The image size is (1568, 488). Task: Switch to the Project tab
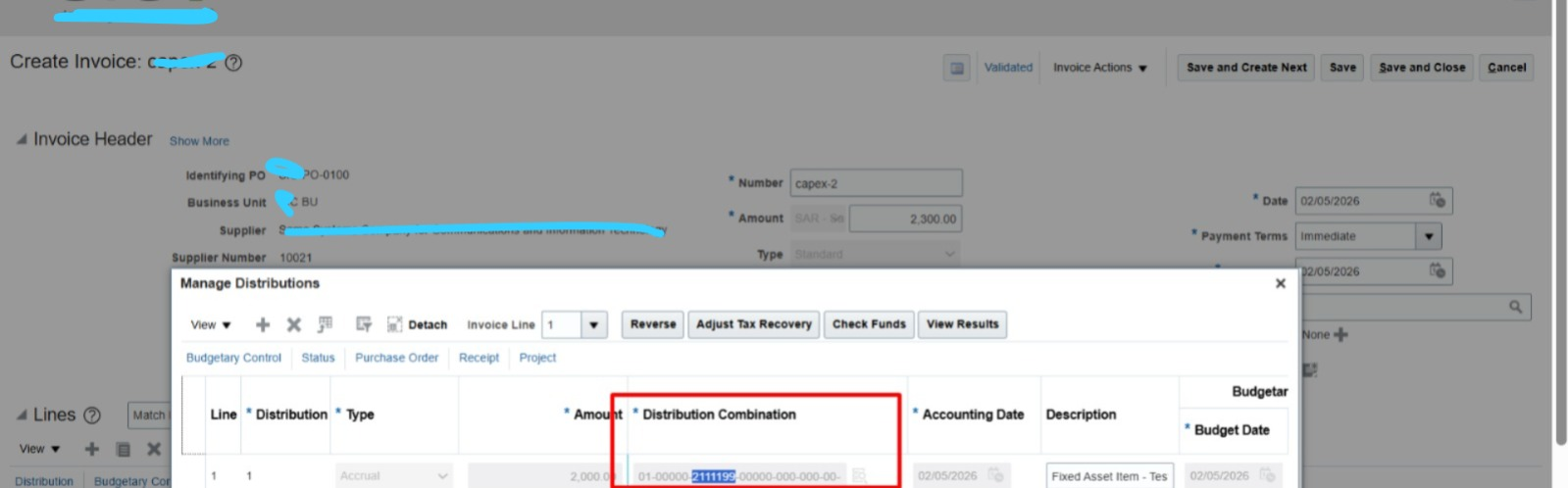(x=537, y=358)
